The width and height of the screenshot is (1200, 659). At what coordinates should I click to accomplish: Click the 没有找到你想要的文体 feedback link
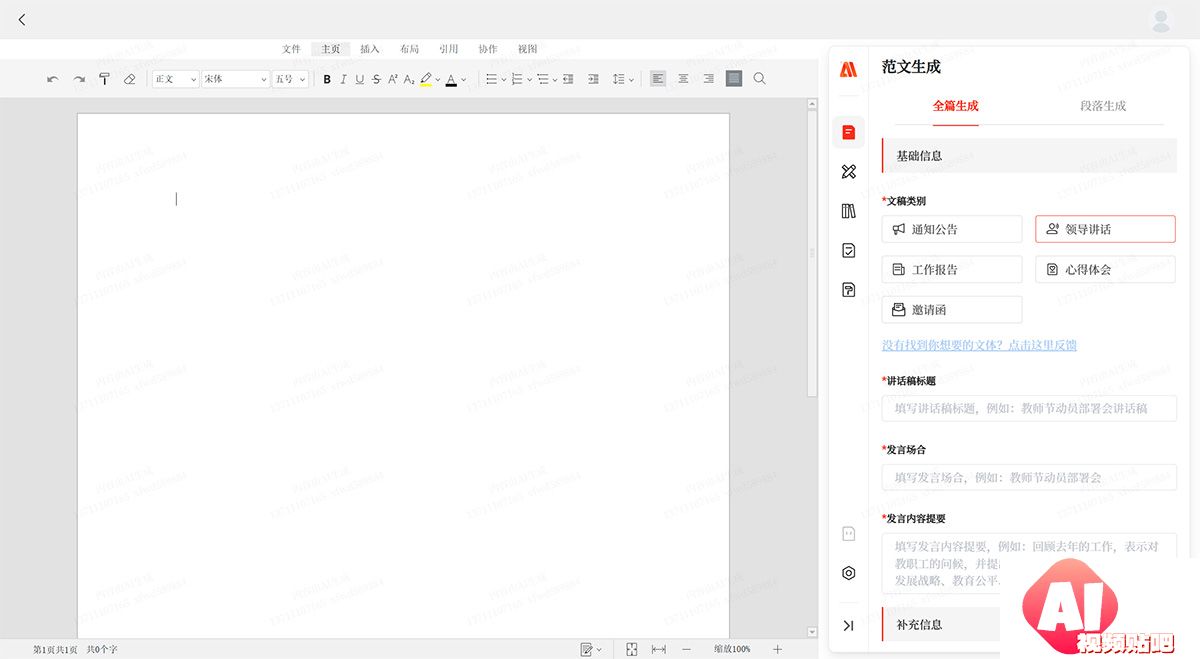(979, 345)
